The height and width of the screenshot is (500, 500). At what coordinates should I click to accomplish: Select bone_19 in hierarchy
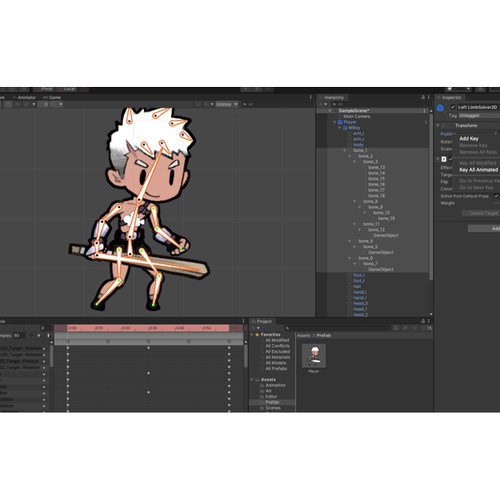click(386, 218)
